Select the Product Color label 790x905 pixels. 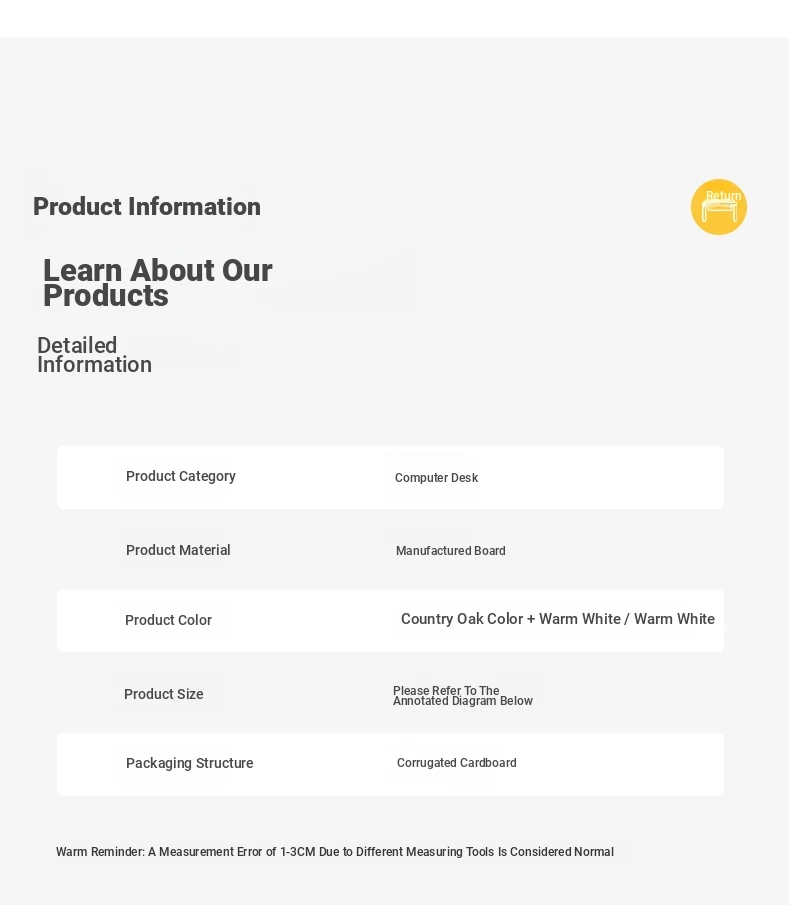coord(169,620)
